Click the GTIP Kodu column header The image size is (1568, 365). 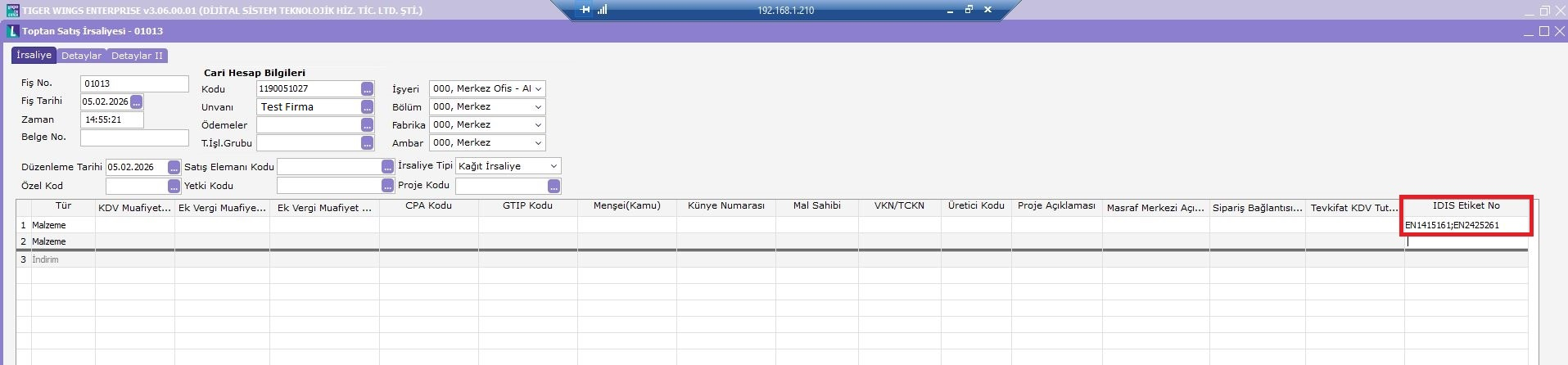coord(527,206)
